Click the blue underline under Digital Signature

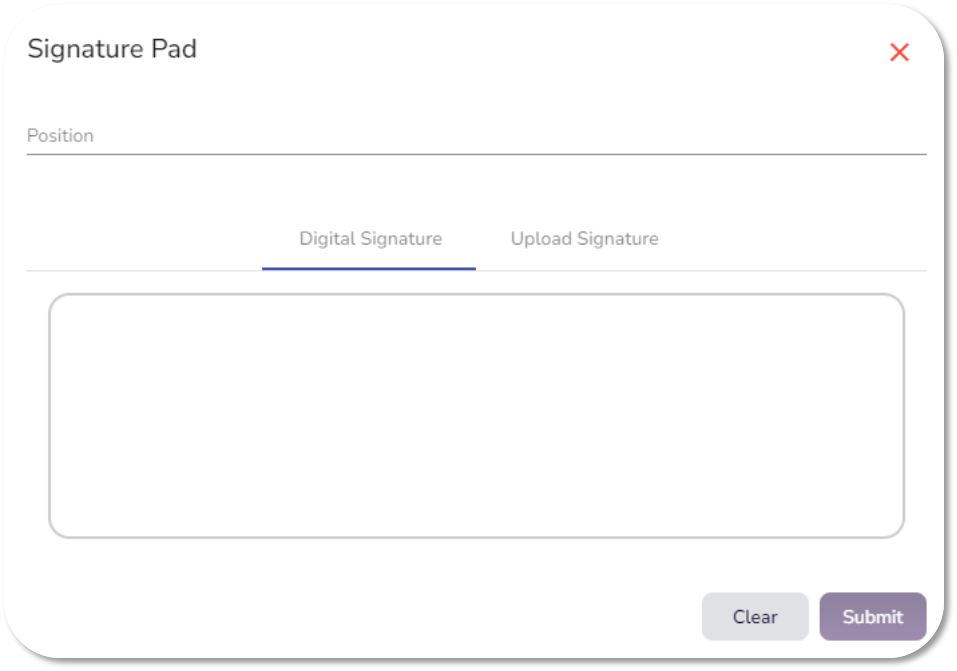pos(368,268)
